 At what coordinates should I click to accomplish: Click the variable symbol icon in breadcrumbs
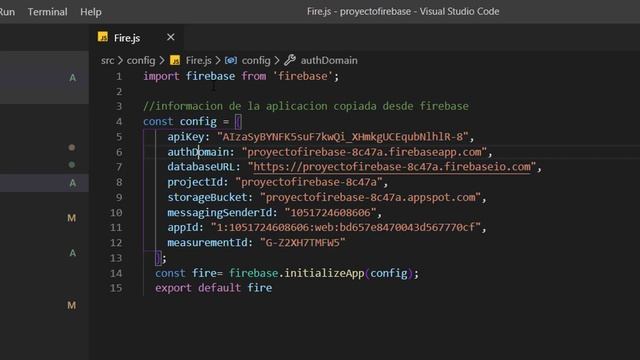click(231, 60)
